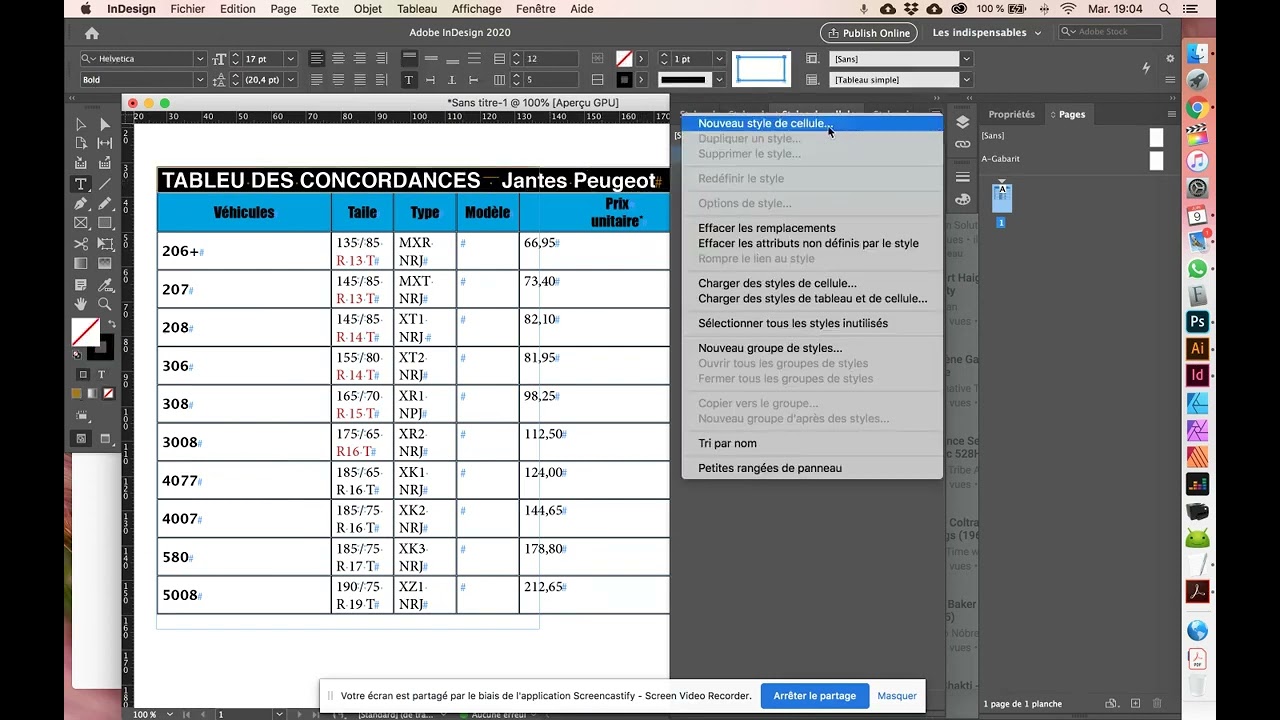The image size is (1280, 720).
Task: Align text right in the control bar
Action: (360, 59)
